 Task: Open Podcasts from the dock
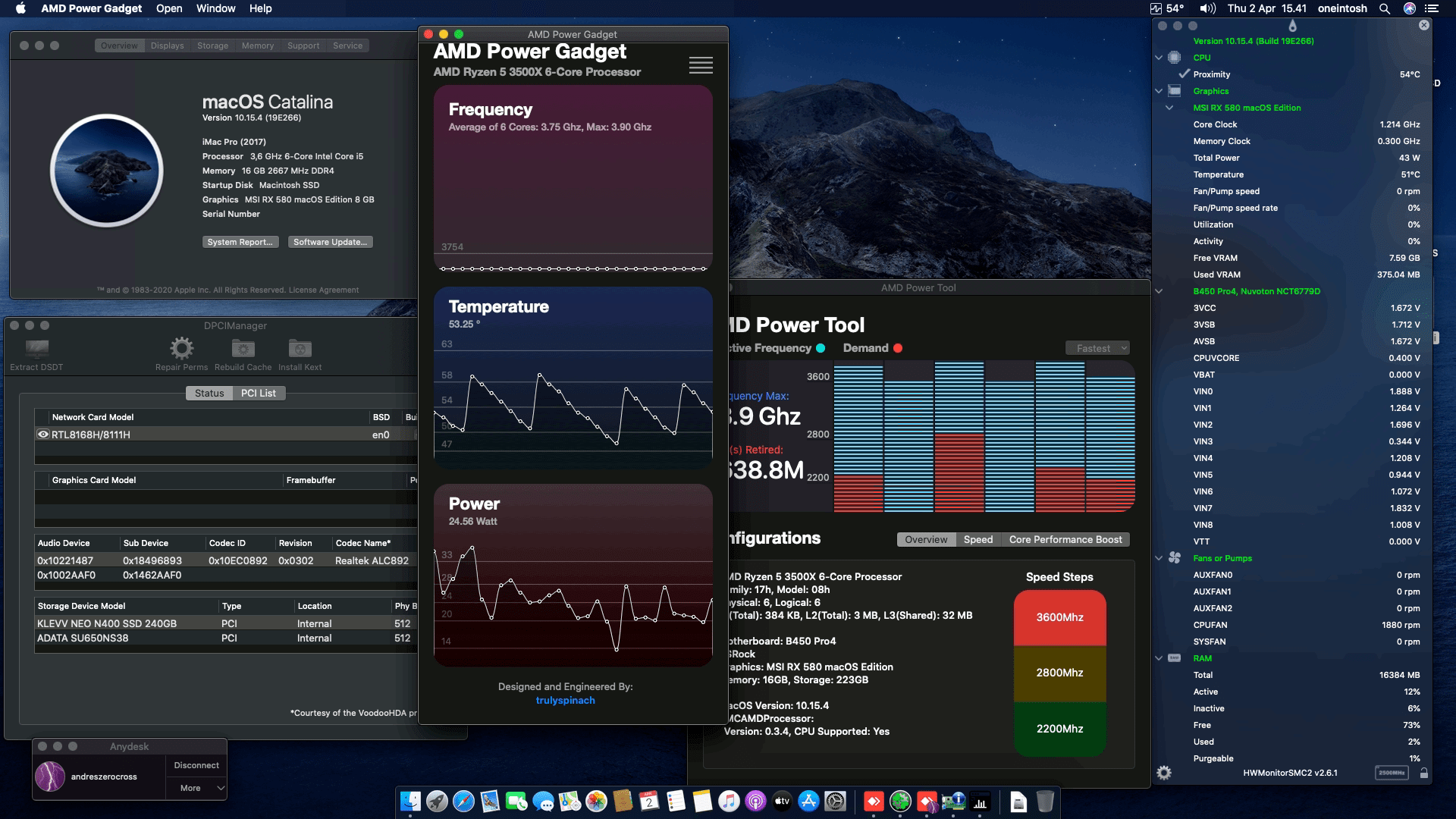coord(755,801)
